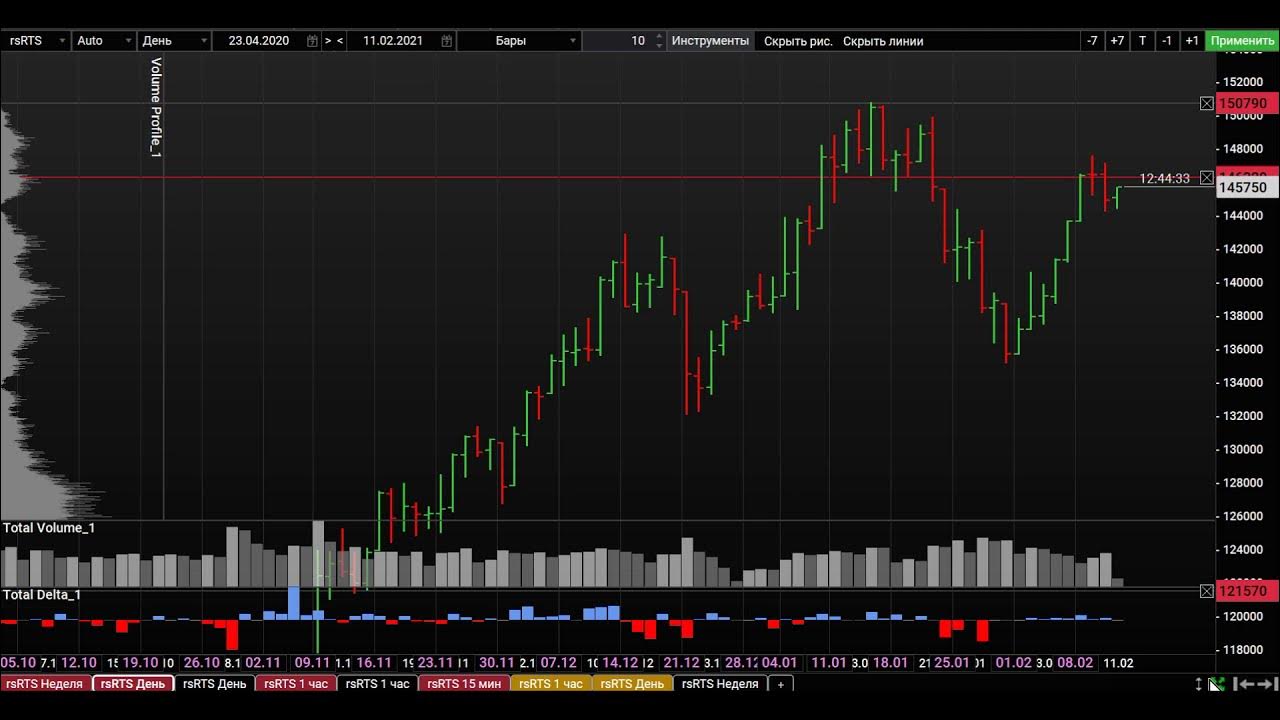Click the vertical autoscale arrows icon
The image size is (1280, 720).
pyautogui.click(x=1199, y=684)
